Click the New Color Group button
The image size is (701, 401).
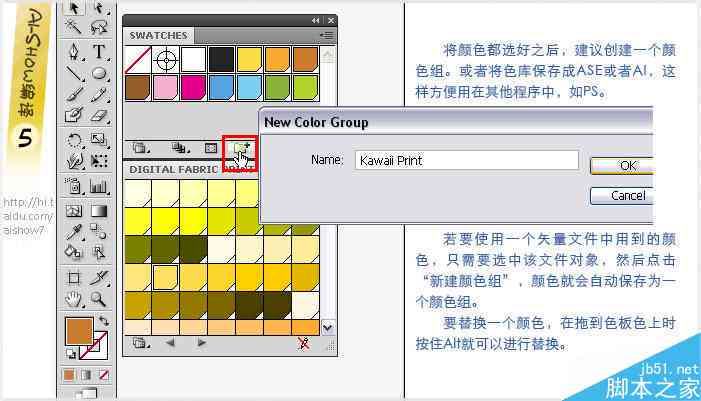241,149
